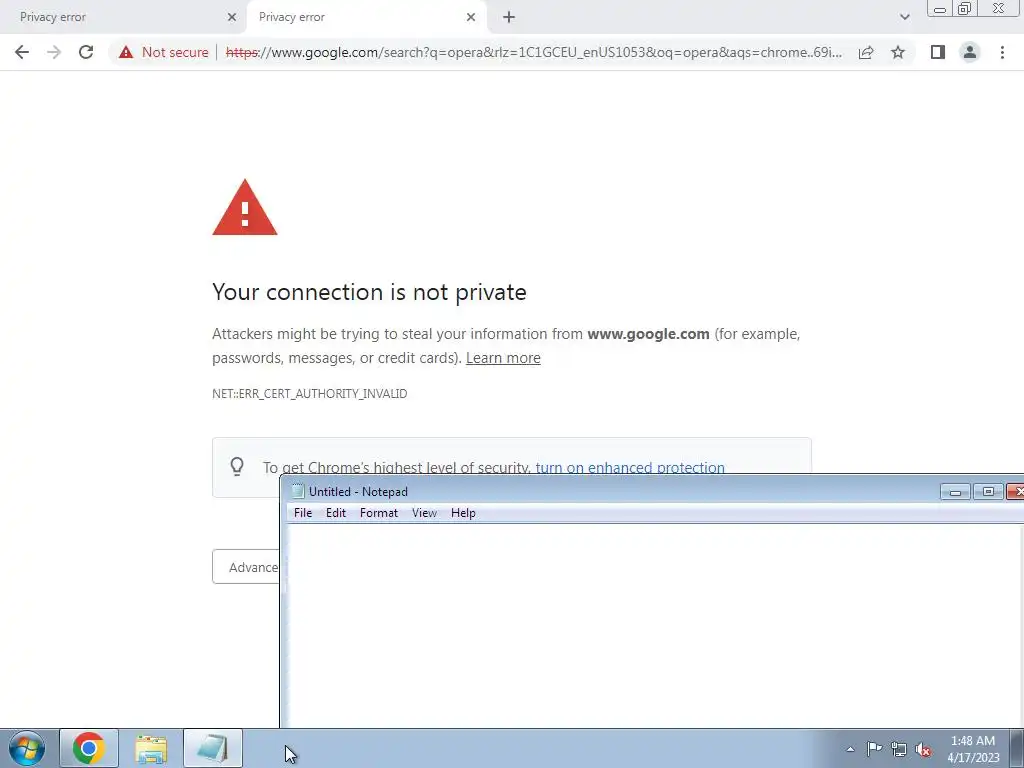Open Notepad's View menu
The width and height of the screenshot is (1024, 768).
coord(424,513)
